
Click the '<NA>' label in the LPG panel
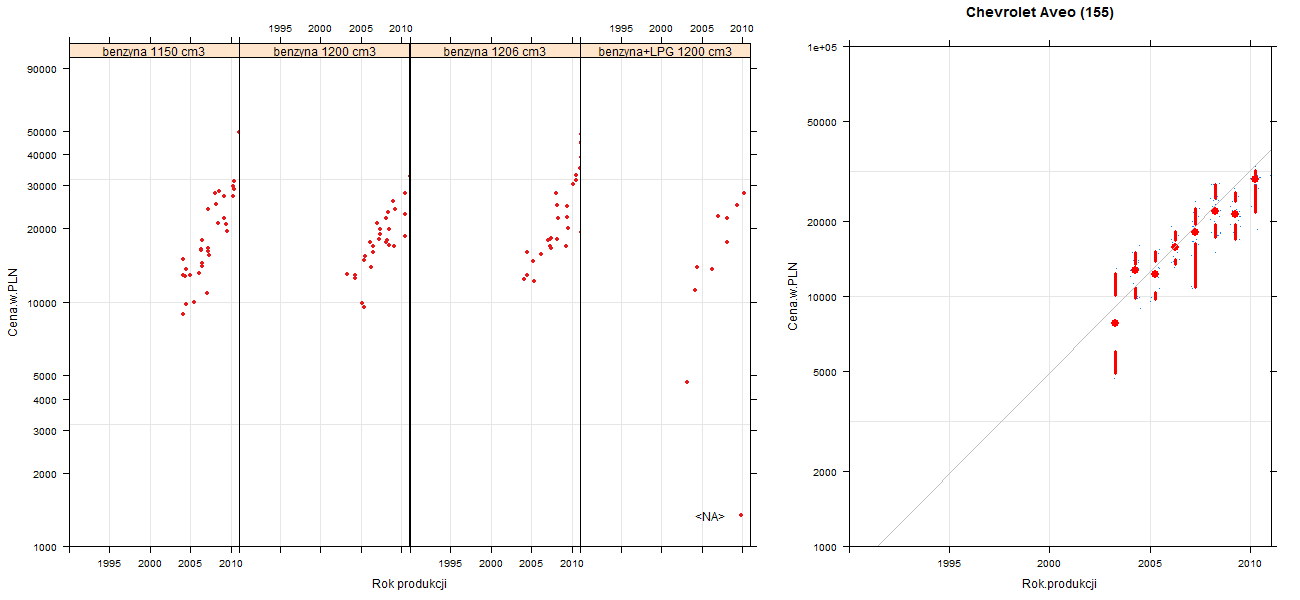(x=709, y=517)
